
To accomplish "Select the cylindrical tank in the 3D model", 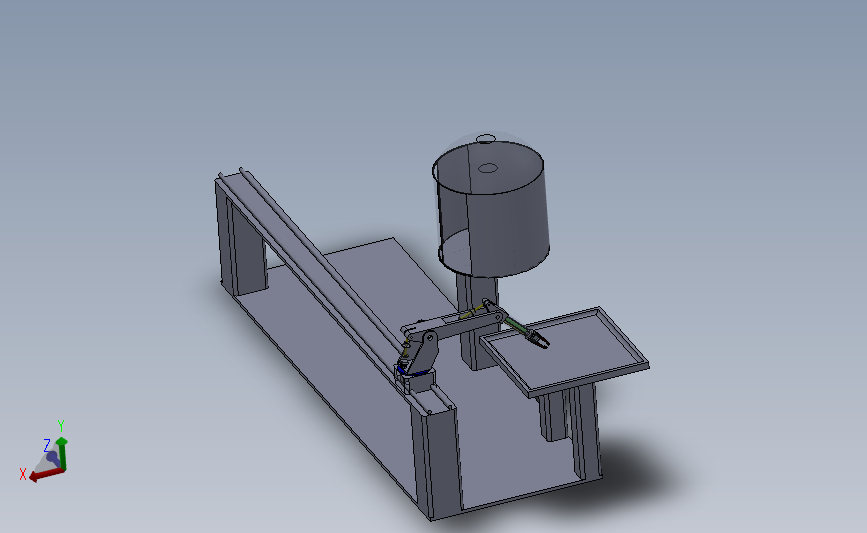I will (x=491, y=207).
